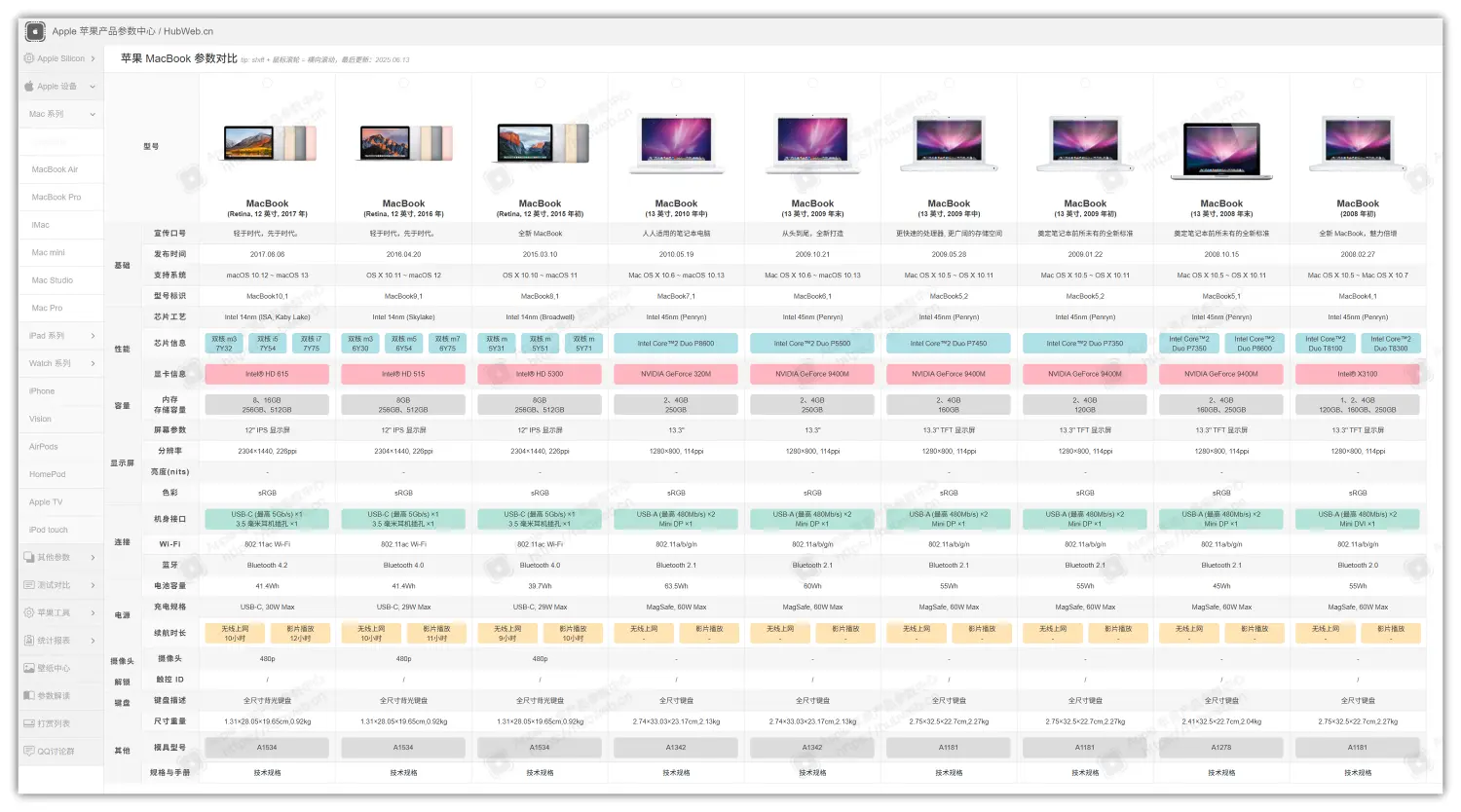Select Mac Studio in the sidebar

click(x=53, y=280)
